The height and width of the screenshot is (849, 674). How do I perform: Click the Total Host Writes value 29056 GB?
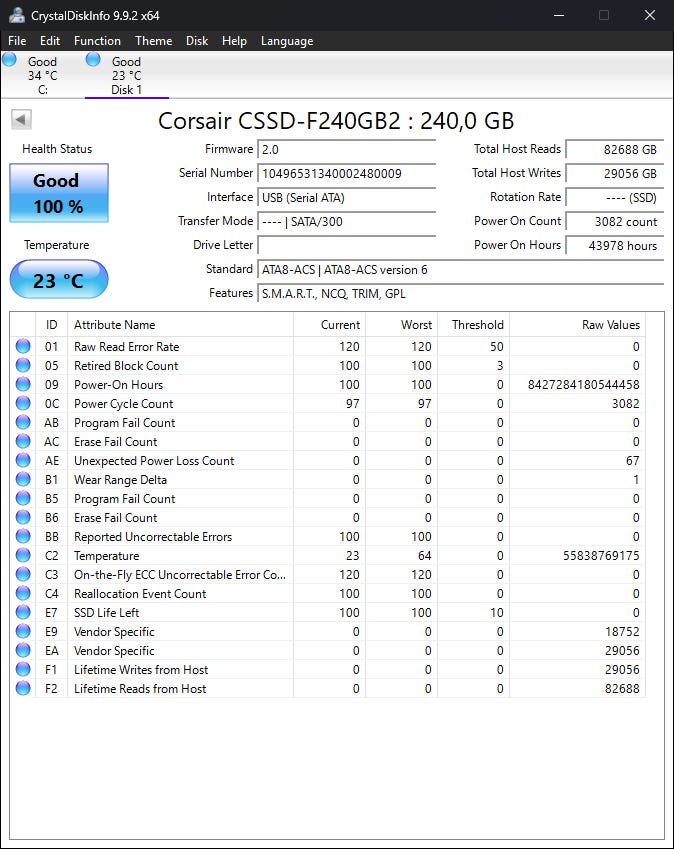(x=615, y=173)
